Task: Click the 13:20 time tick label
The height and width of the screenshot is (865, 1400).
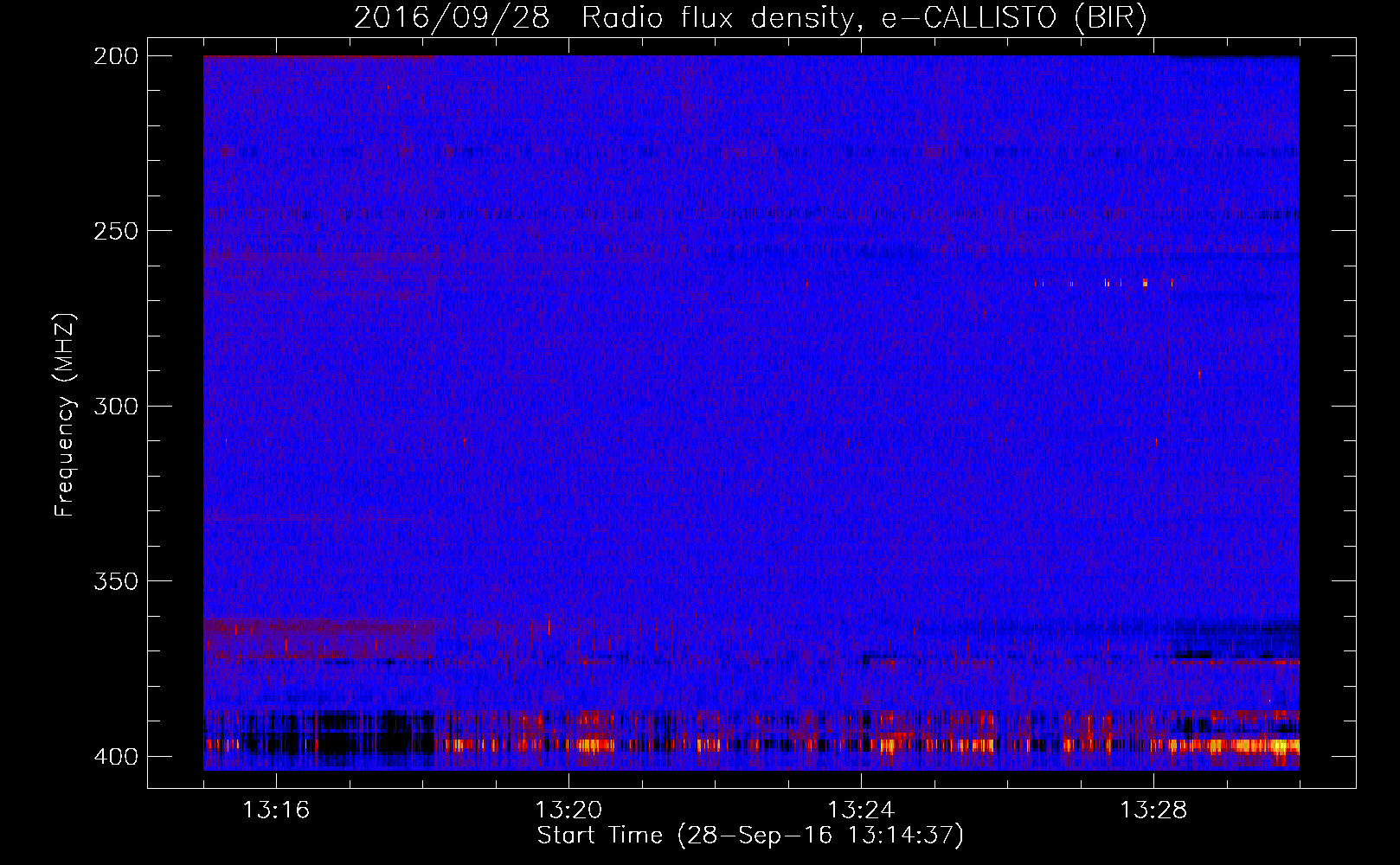Action: coord(568,811)
